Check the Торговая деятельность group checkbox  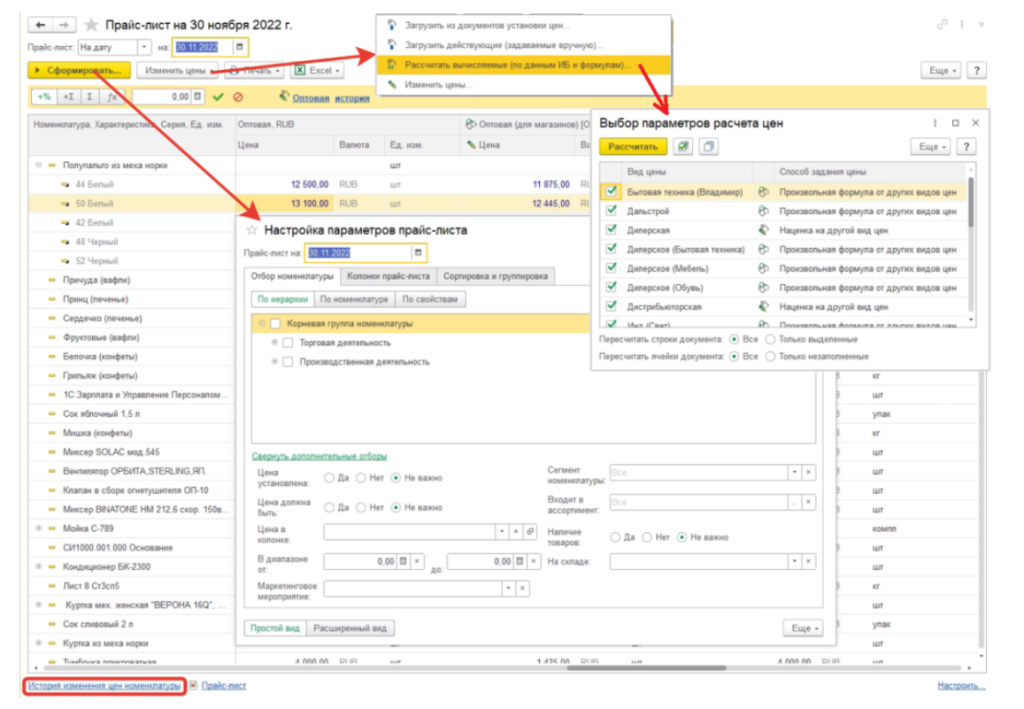288,343
